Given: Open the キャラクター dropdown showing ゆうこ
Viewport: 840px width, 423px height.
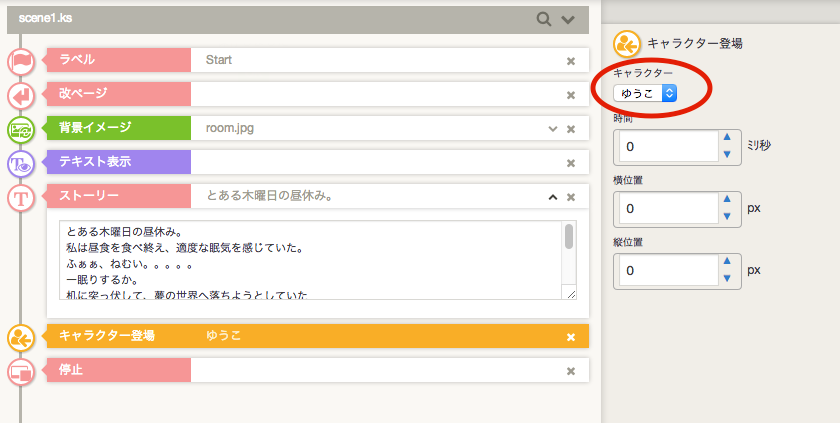Looking at the screenshot, I should tap(645, 93).
